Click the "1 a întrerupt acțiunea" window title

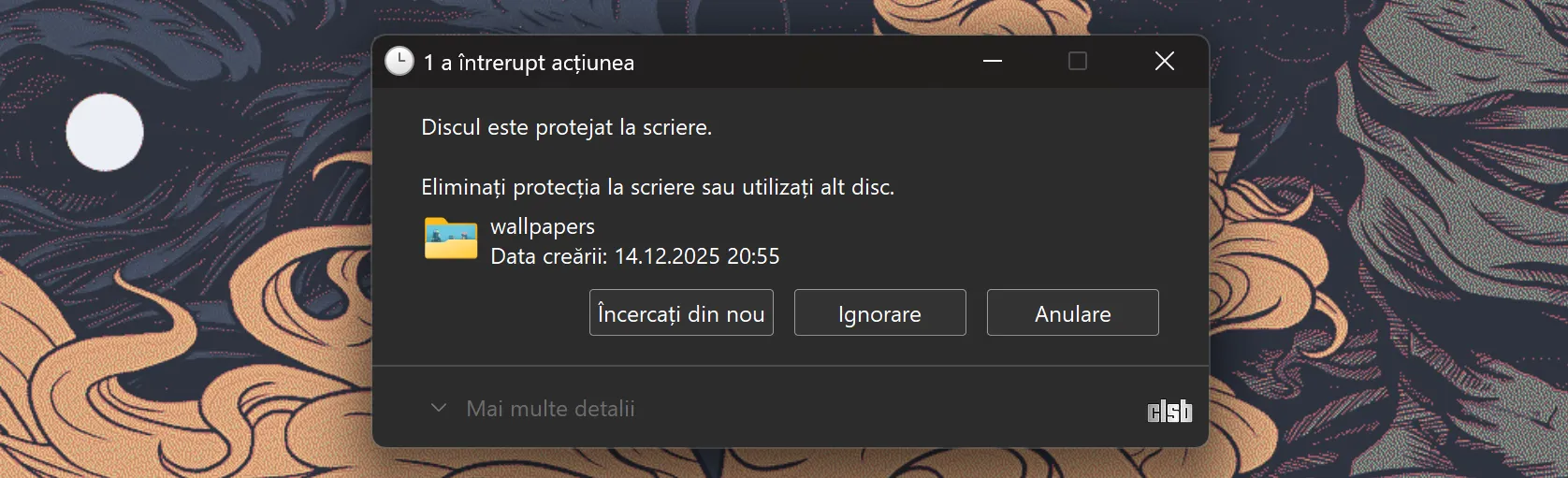click(529, 63)
